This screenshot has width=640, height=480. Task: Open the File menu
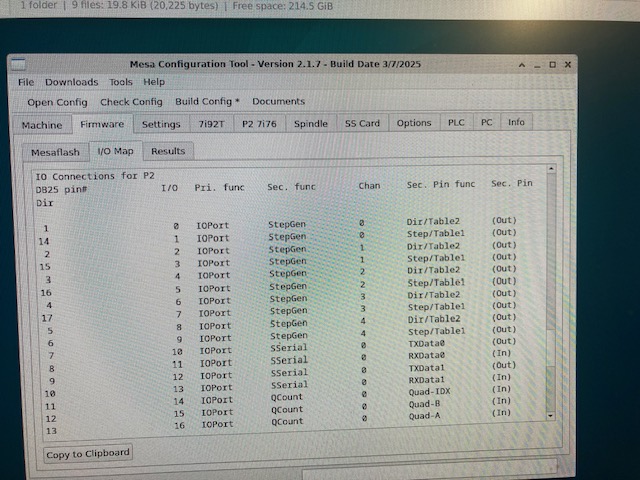[x=25, y=82]
